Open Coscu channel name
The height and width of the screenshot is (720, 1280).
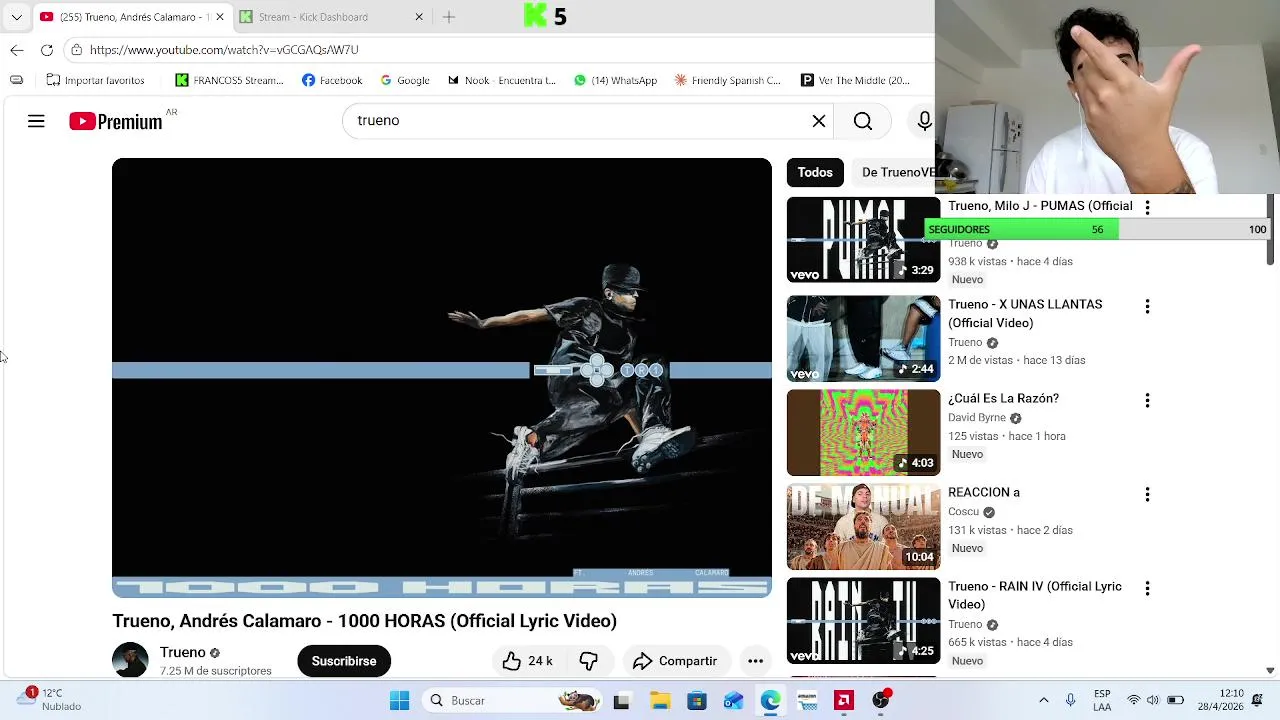tap(964, 512)
